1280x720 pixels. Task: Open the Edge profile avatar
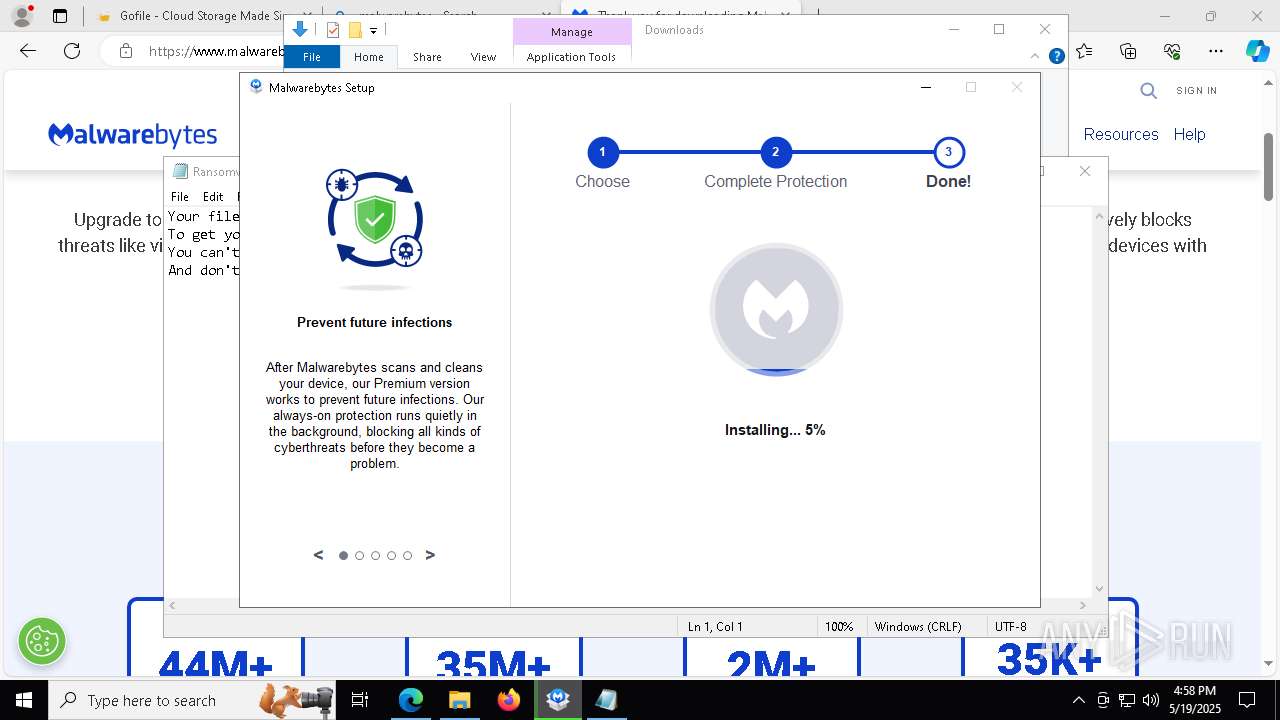tap(21, 16)
